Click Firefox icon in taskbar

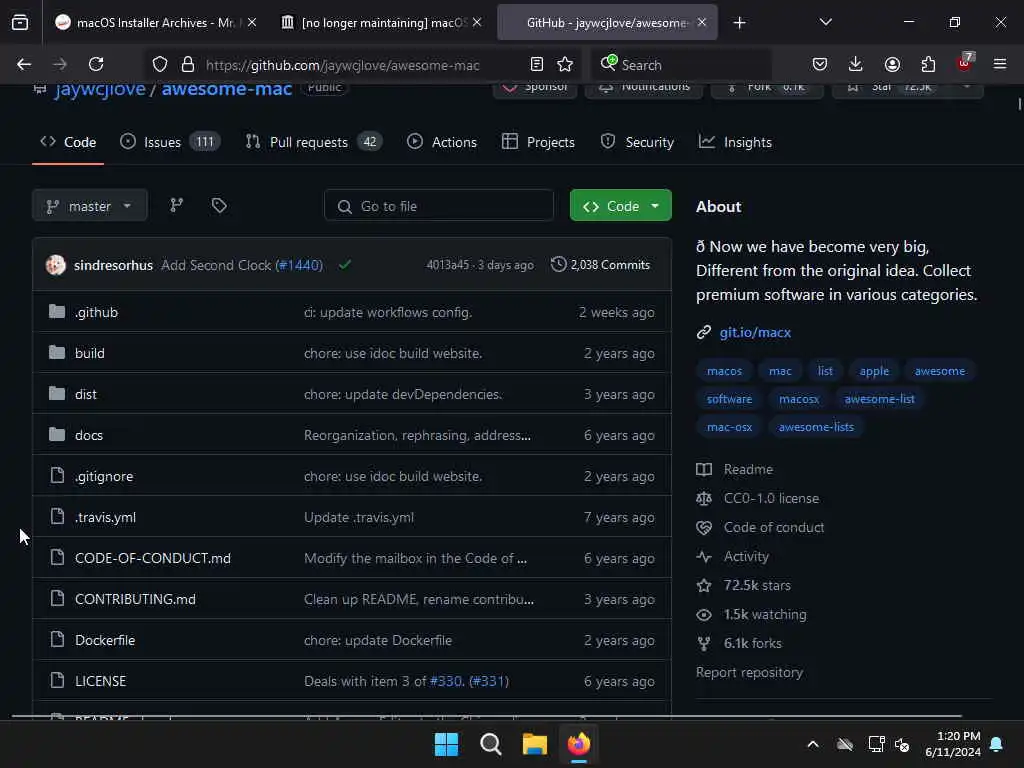pos(579,744)
